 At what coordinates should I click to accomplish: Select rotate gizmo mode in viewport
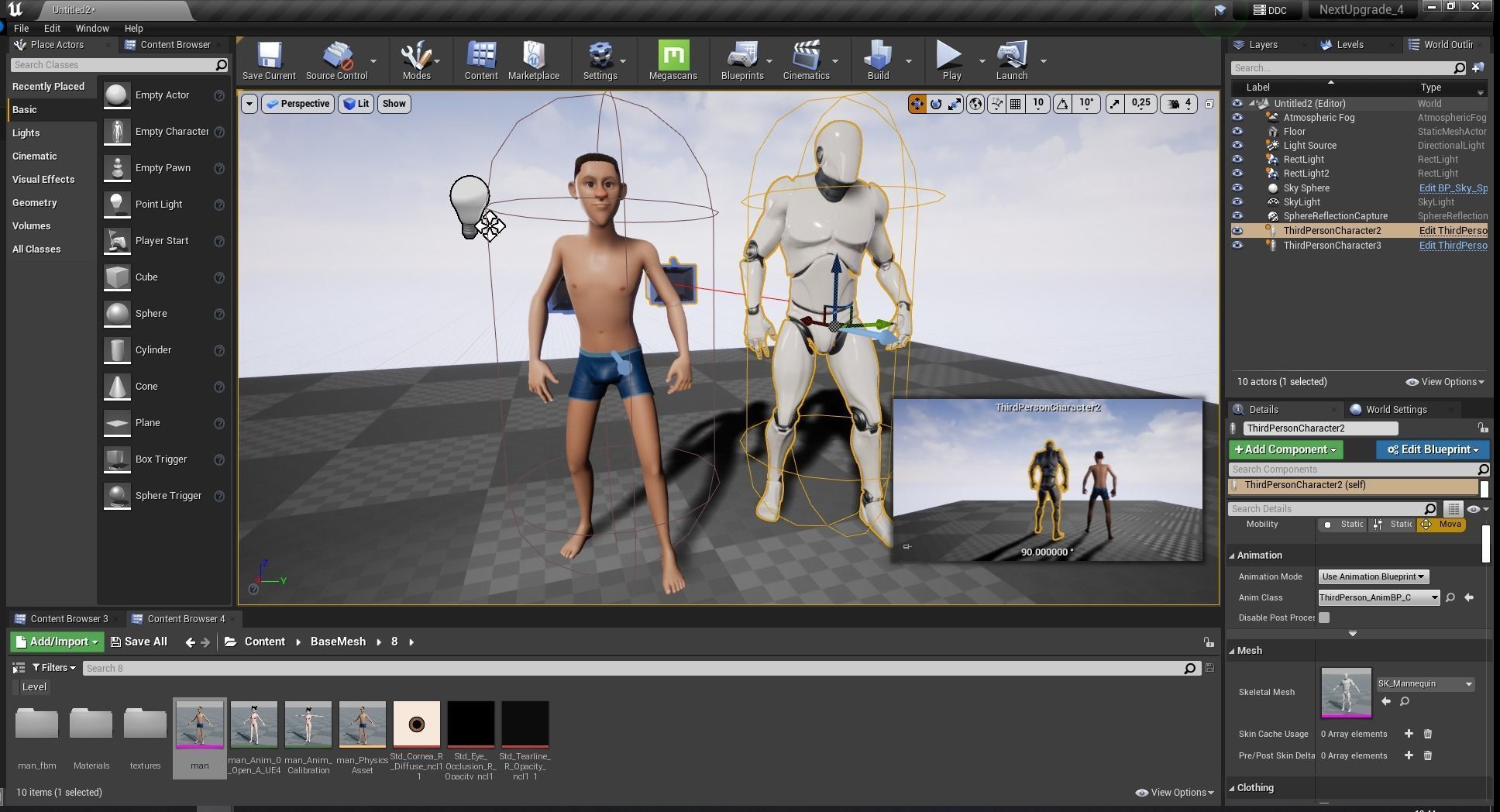pyautogui.click(x=936, y=104)
